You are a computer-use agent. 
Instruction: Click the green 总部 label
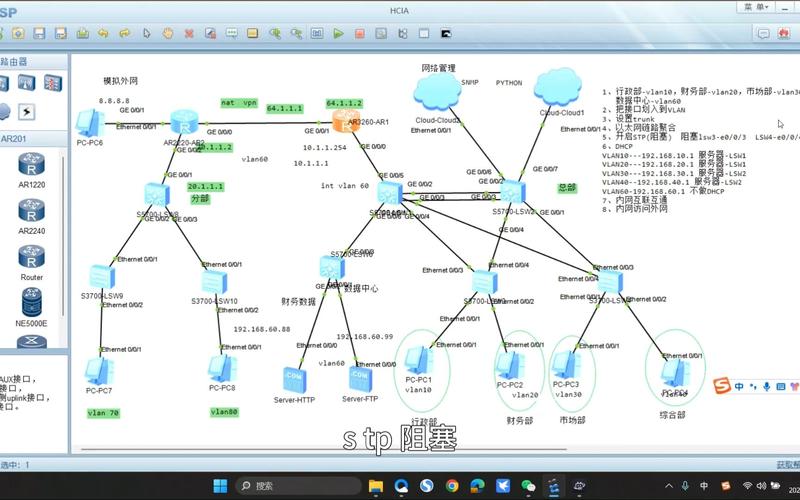pos(567,188)
